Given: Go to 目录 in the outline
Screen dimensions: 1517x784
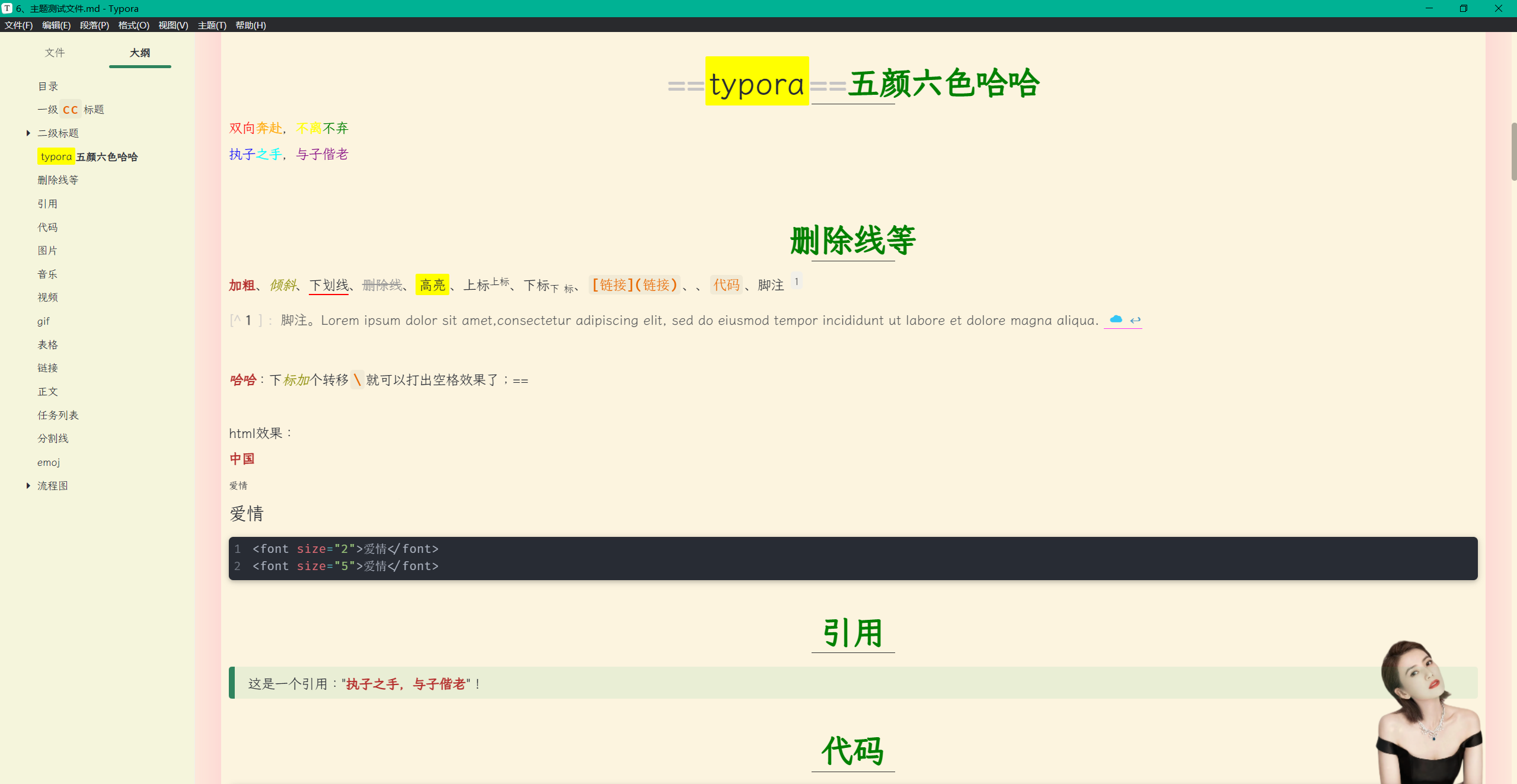Looking at the screenshot, I should click(x=48, y=87).
